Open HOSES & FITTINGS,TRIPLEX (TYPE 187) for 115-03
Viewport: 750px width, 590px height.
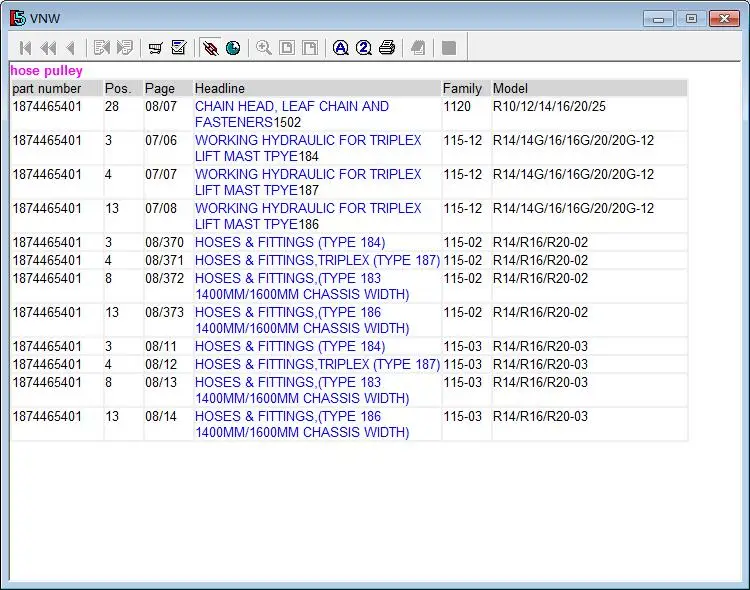tap(317, 364)
